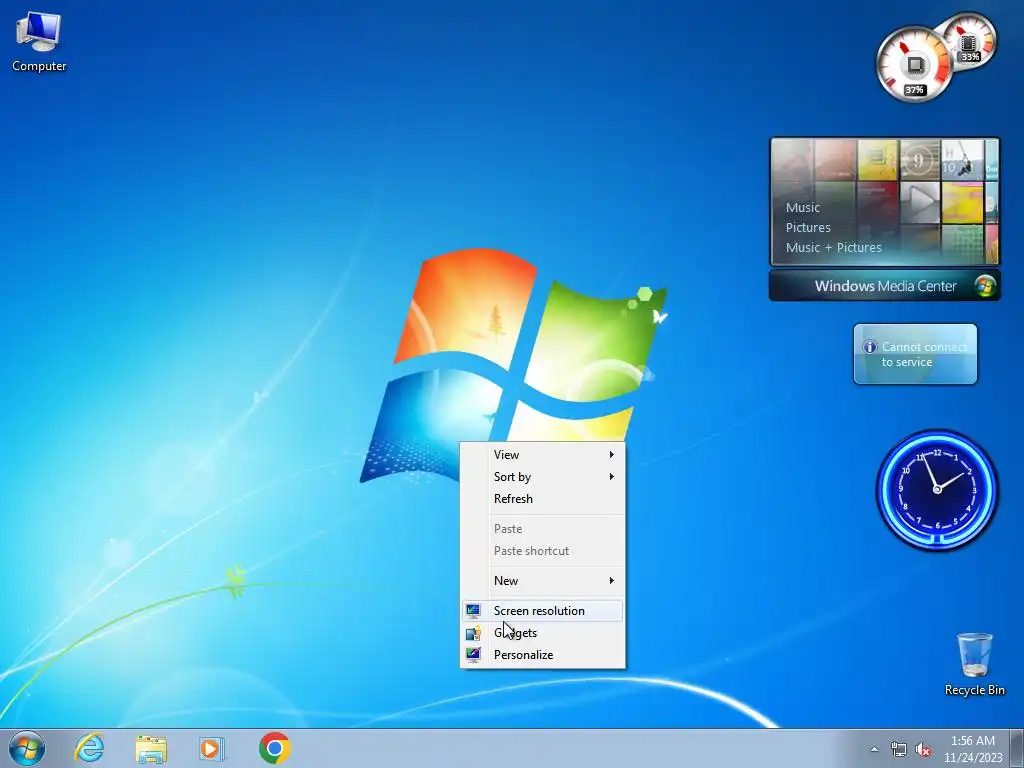
Task: Select the Recycle Bin desktop icon
Action: [974, 663]
